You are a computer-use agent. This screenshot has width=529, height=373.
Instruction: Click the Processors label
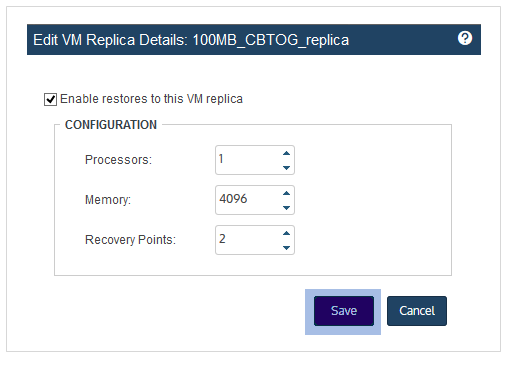[118, 160]
